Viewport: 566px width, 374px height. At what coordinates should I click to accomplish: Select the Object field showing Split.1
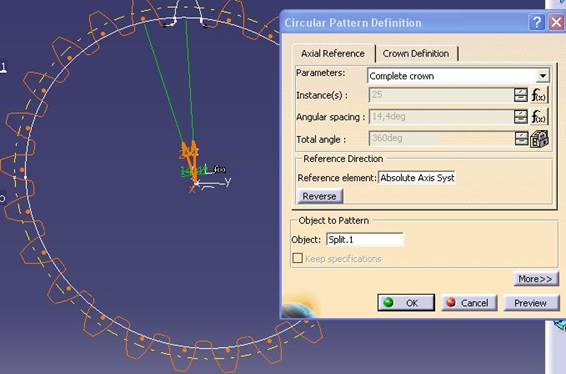[x=365, y=240]
